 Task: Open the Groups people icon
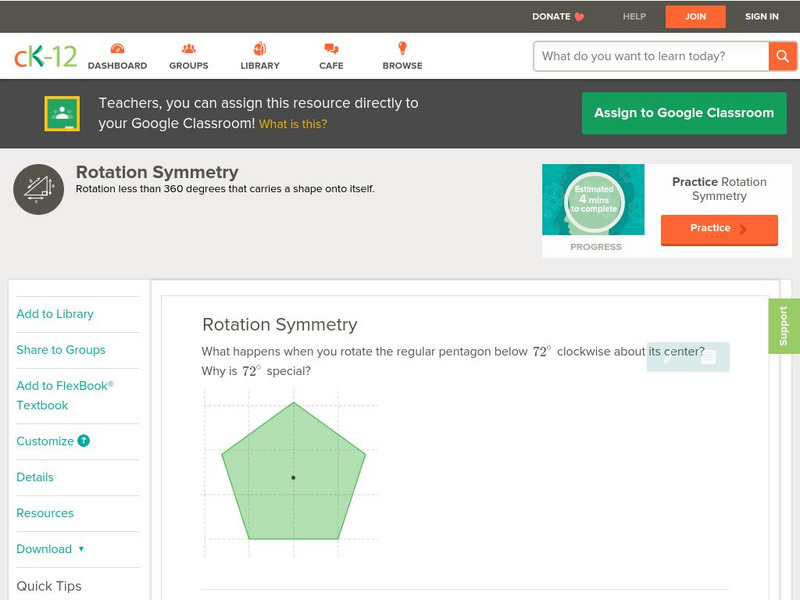pos(189,48)
